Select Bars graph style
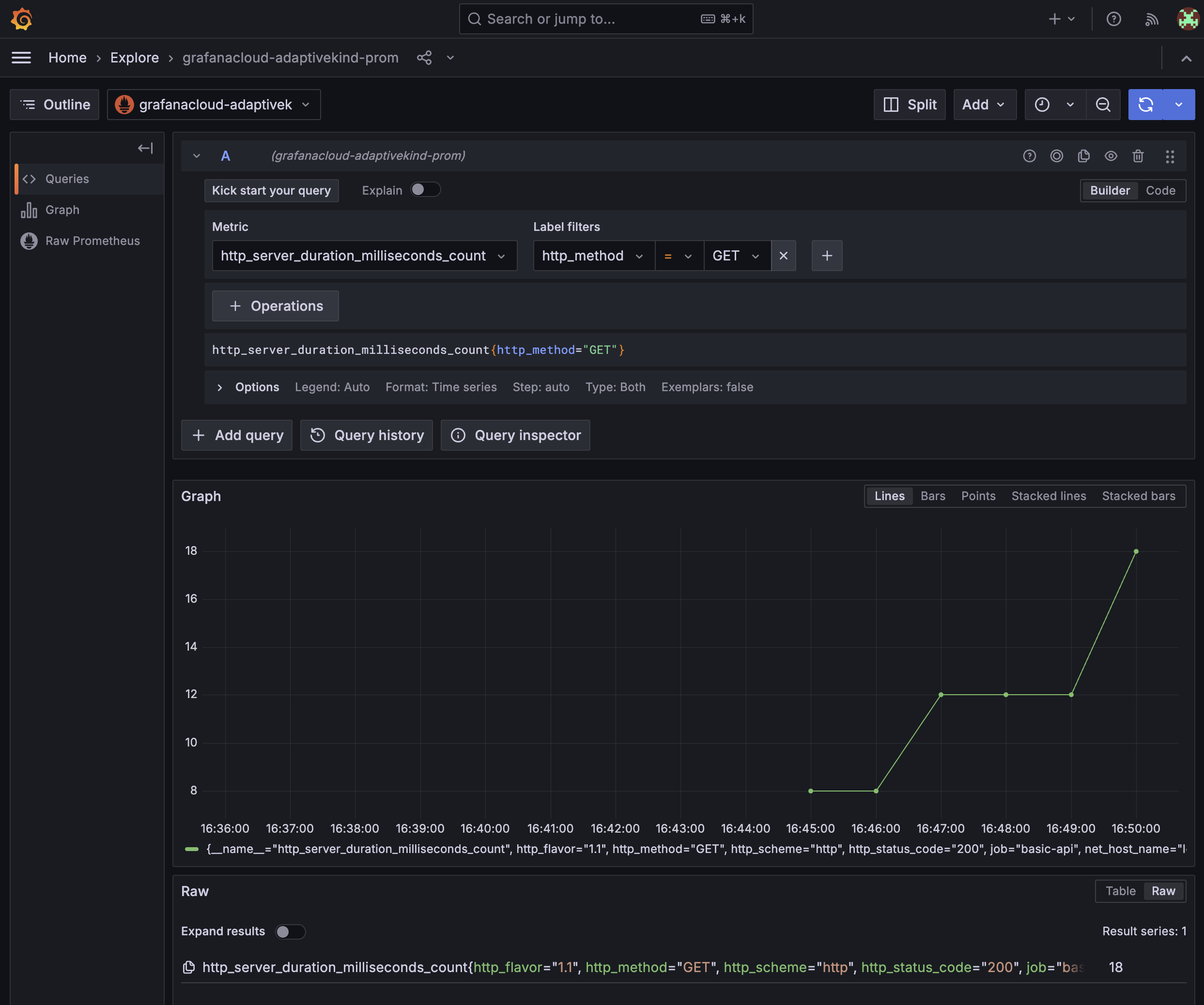1204x1005 pixels. [933, 496]
